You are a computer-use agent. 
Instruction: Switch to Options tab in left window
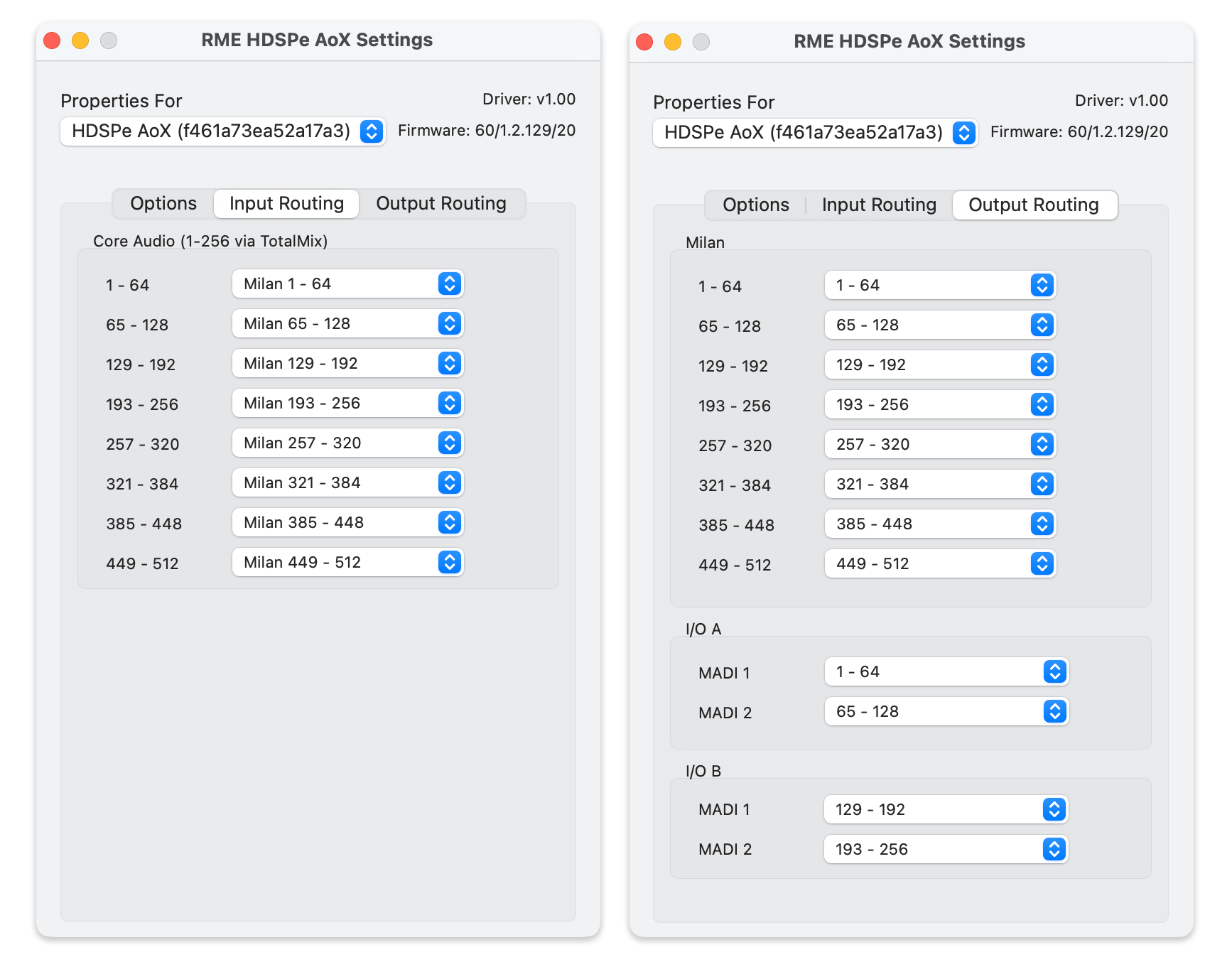(x=163, y=204)
